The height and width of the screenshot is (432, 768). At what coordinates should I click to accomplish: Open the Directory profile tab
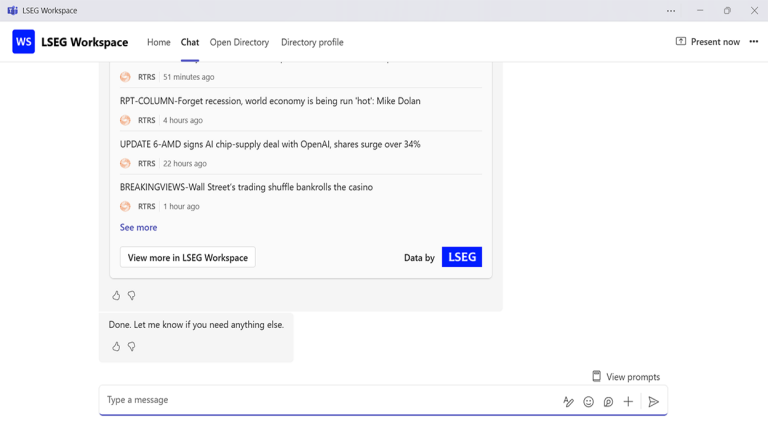[312, 42]
